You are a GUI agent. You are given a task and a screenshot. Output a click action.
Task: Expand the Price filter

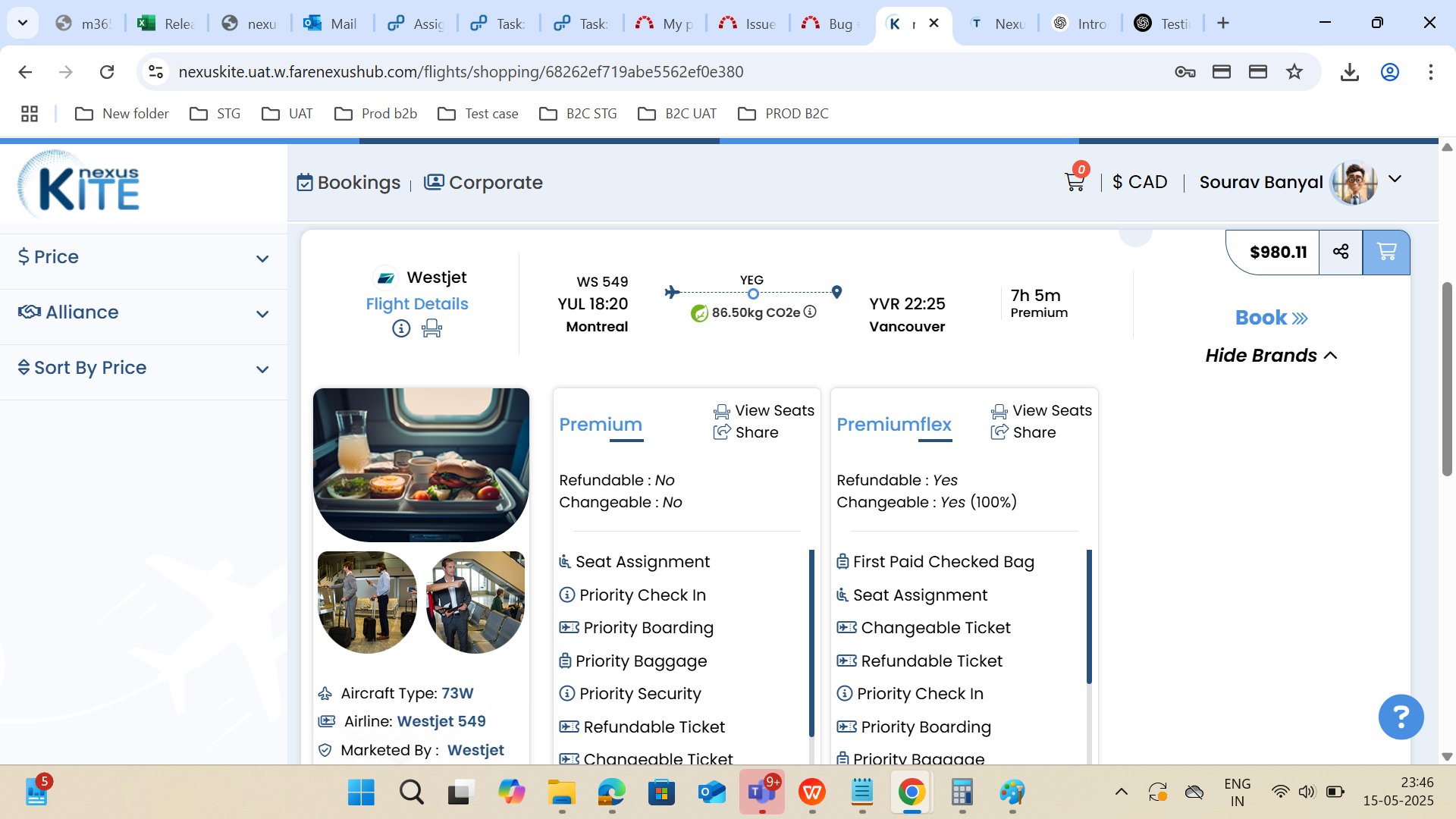click(144, 257)
